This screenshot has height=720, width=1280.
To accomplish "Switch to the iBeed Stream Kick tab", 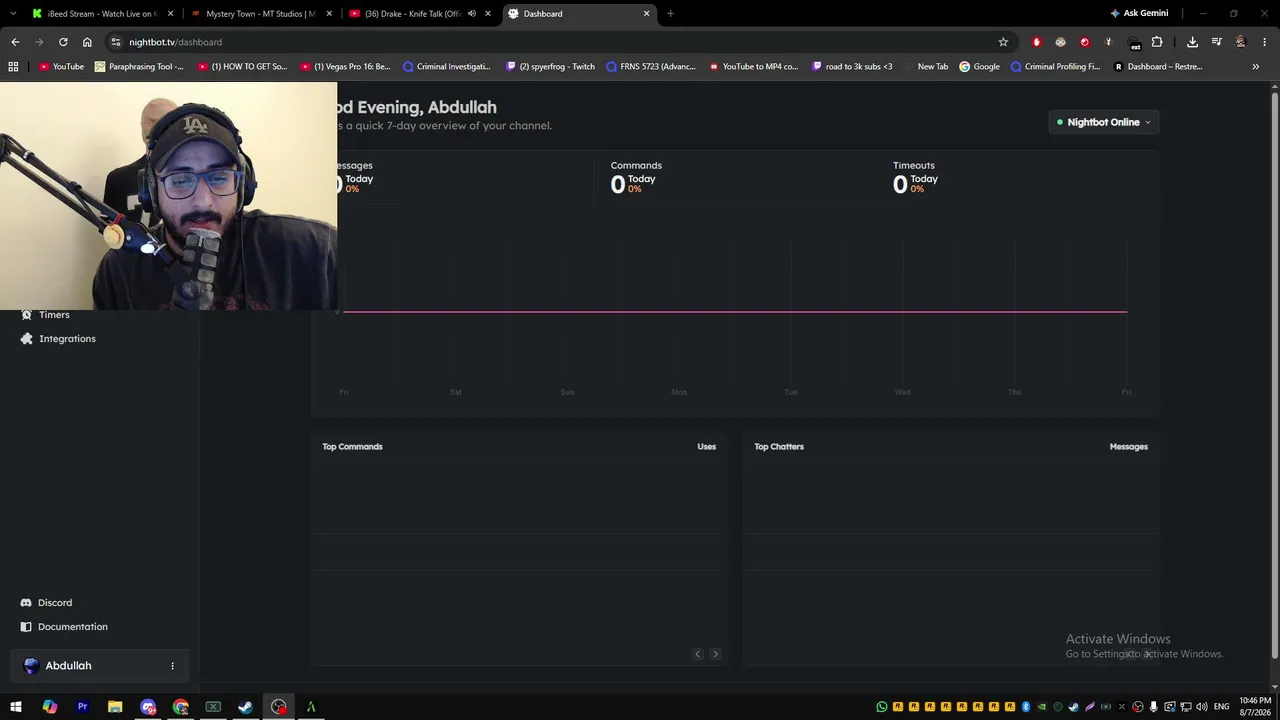I will click(x=101, y=14).
